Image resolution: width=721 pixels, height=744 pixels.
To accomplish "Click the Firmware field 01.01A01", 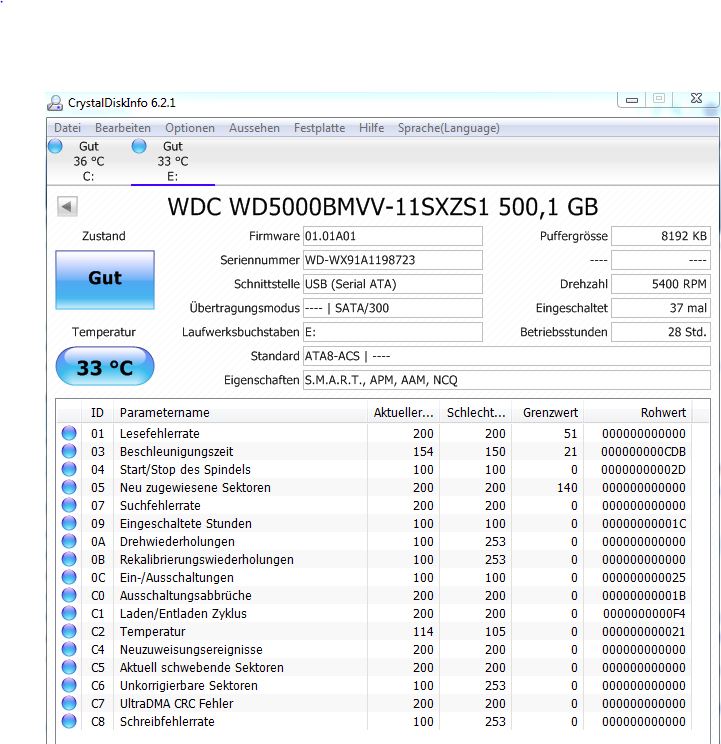I will (393, 236).
